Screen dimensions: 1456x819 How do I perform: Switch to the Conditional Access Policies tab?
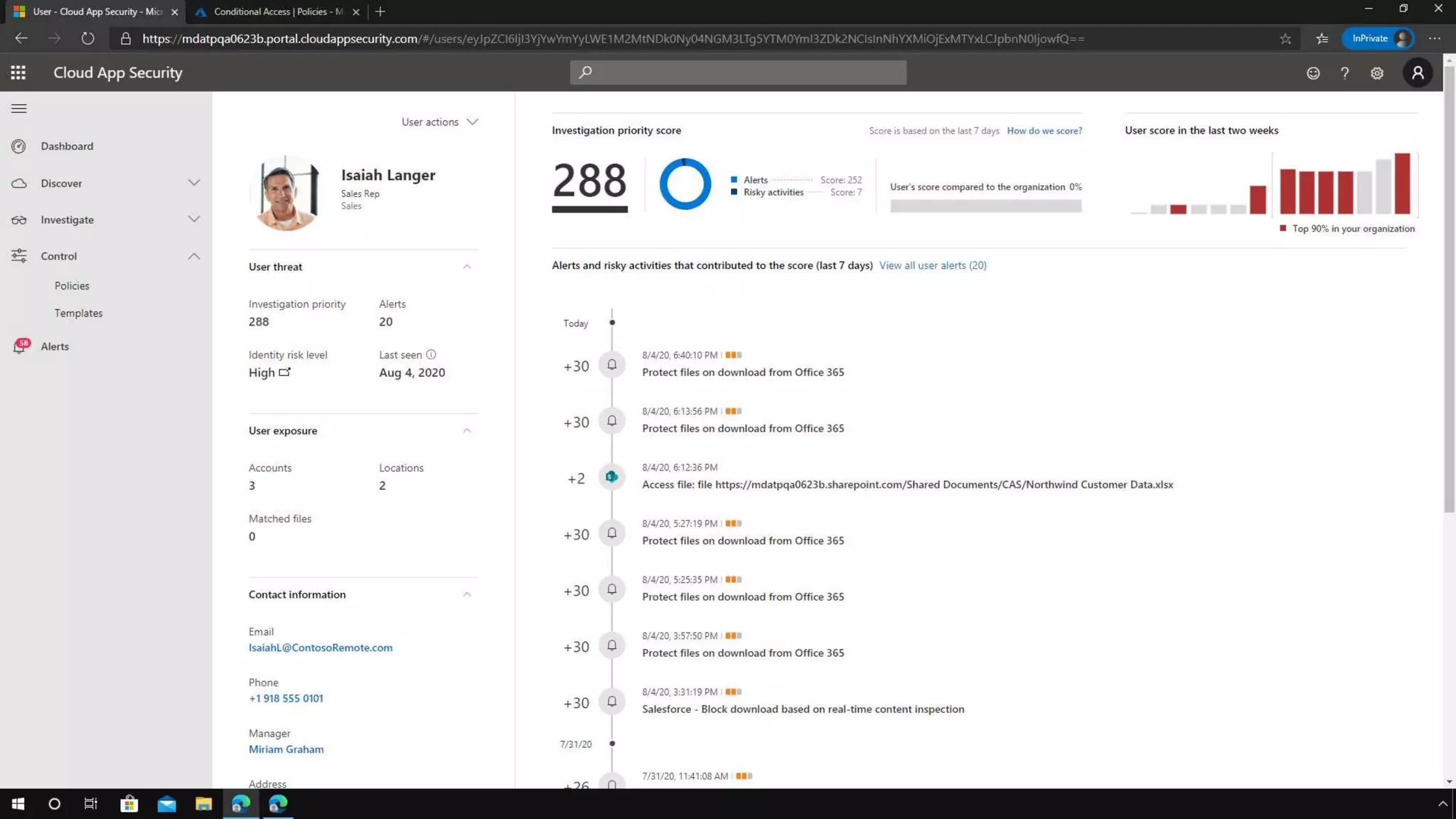[277, 11]
